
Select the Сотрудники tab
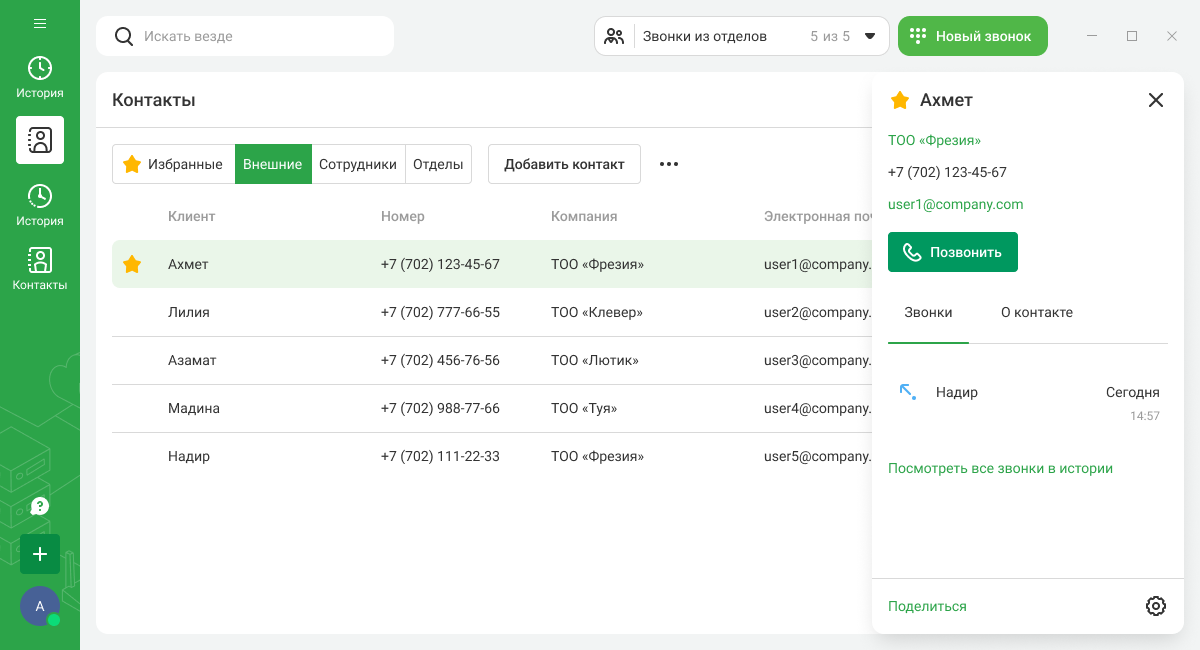[x=358, y=164]
